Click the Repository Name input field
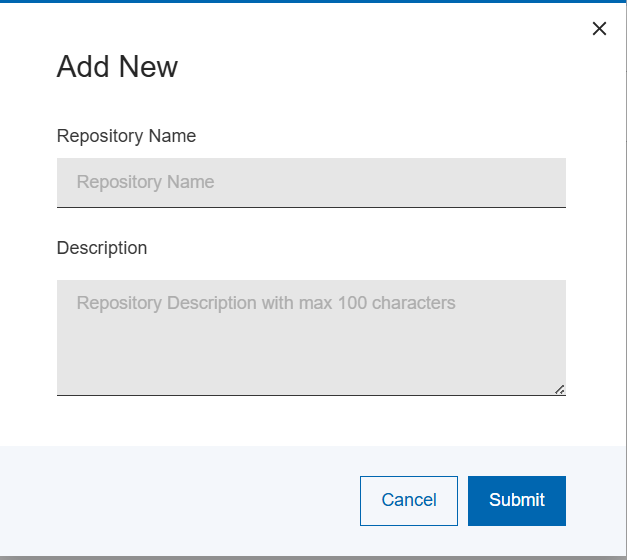The image size is (627, 560). click(x=311, y=182)
